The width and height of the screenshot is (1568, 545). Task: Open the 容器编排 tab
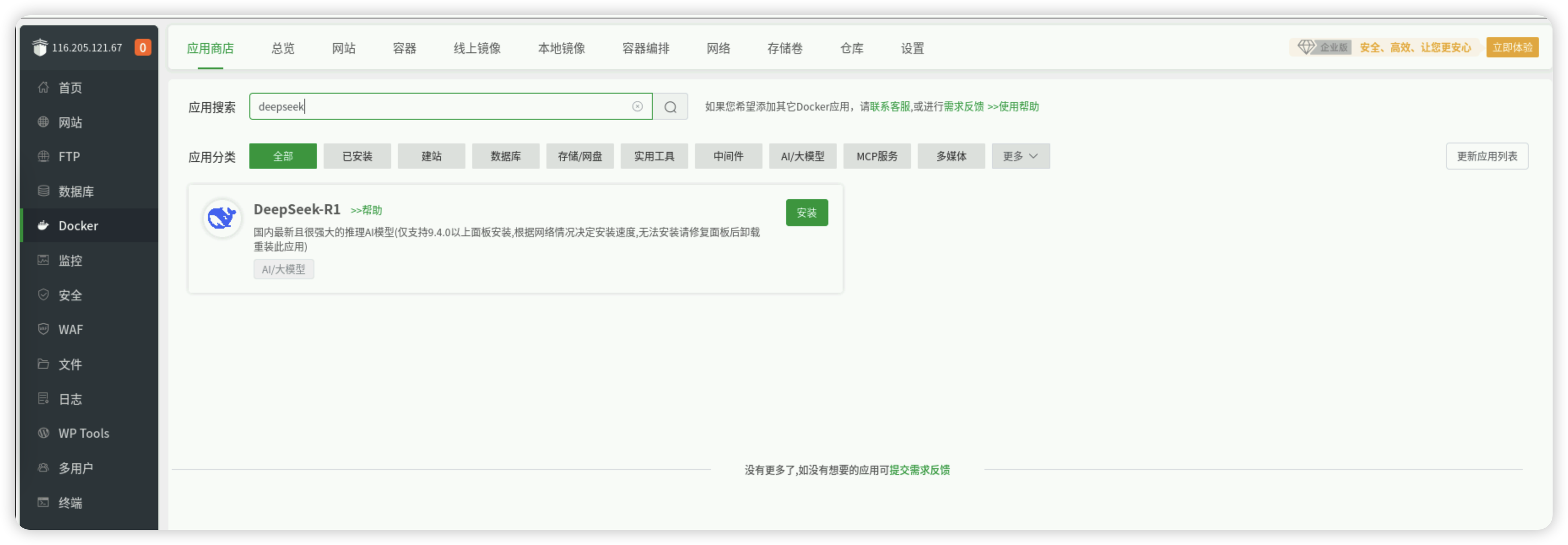645,48
